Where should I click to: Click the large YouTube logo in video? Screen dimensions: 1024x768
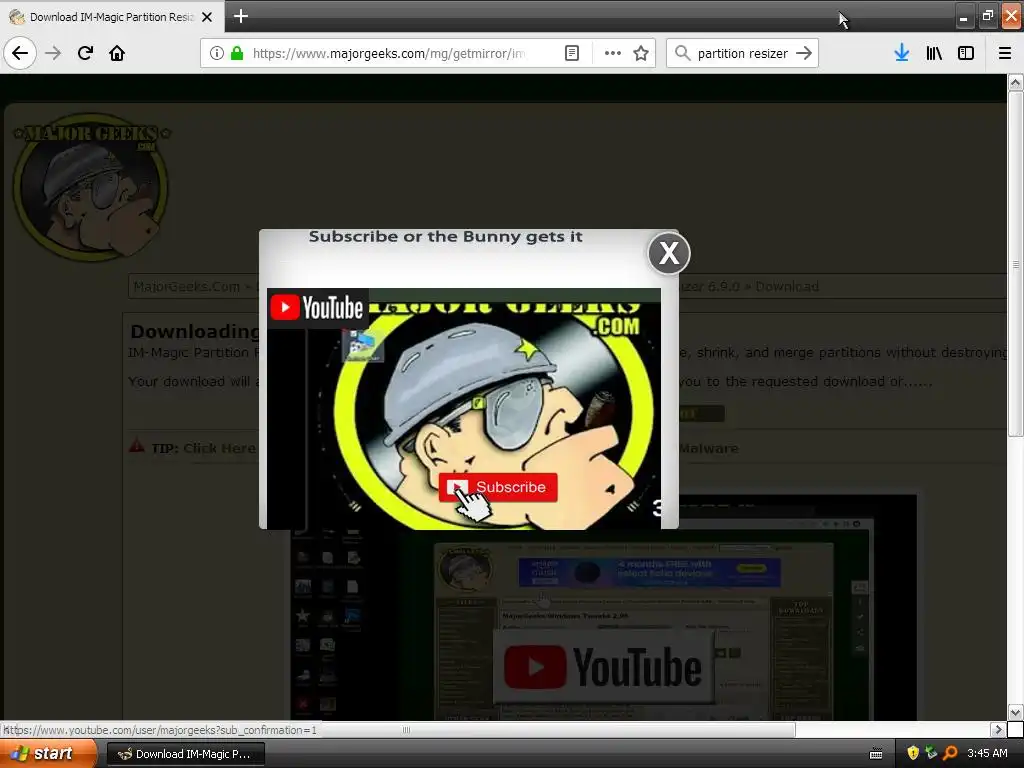tap(602, 667)
